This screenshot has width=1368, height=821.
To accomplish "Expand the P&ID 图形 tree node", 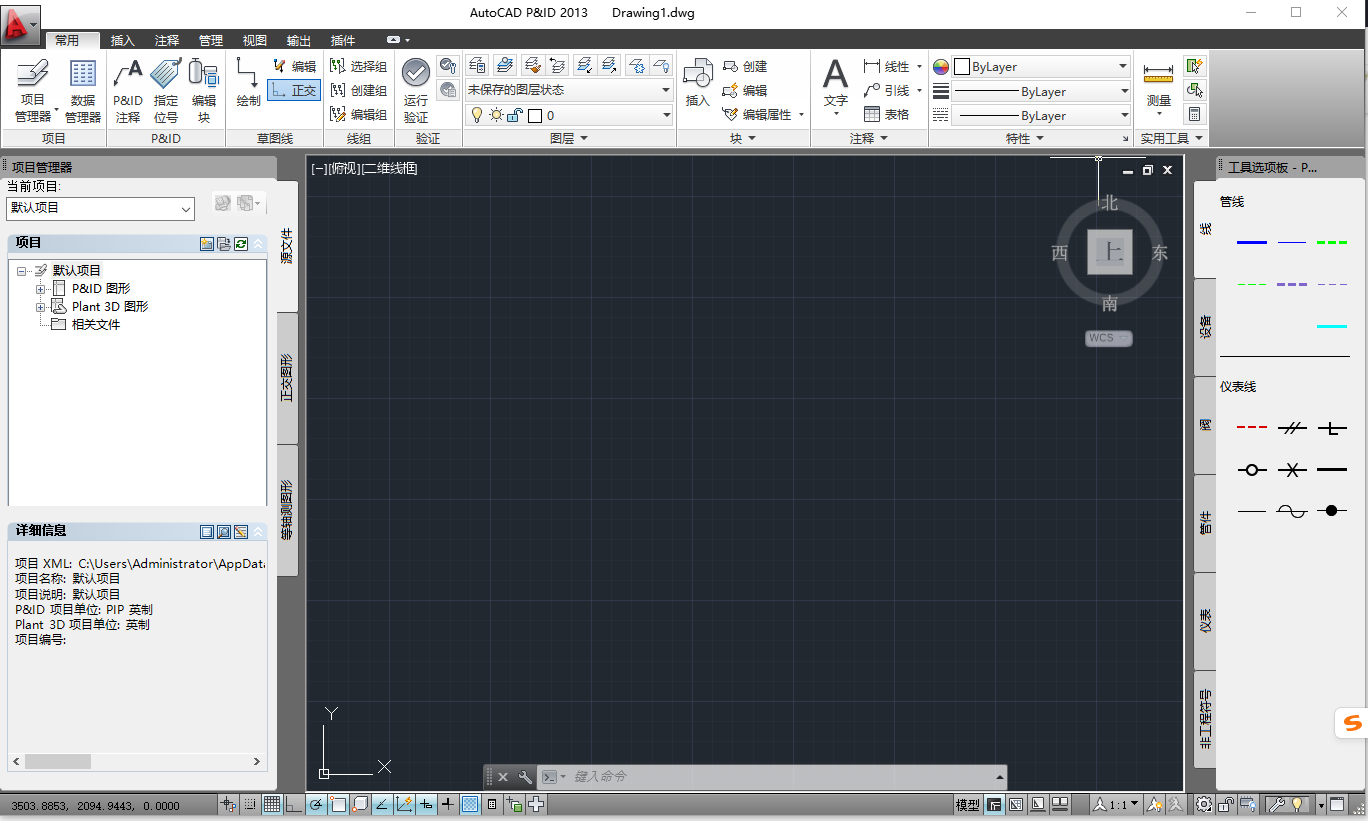I will tap(40, 288).
